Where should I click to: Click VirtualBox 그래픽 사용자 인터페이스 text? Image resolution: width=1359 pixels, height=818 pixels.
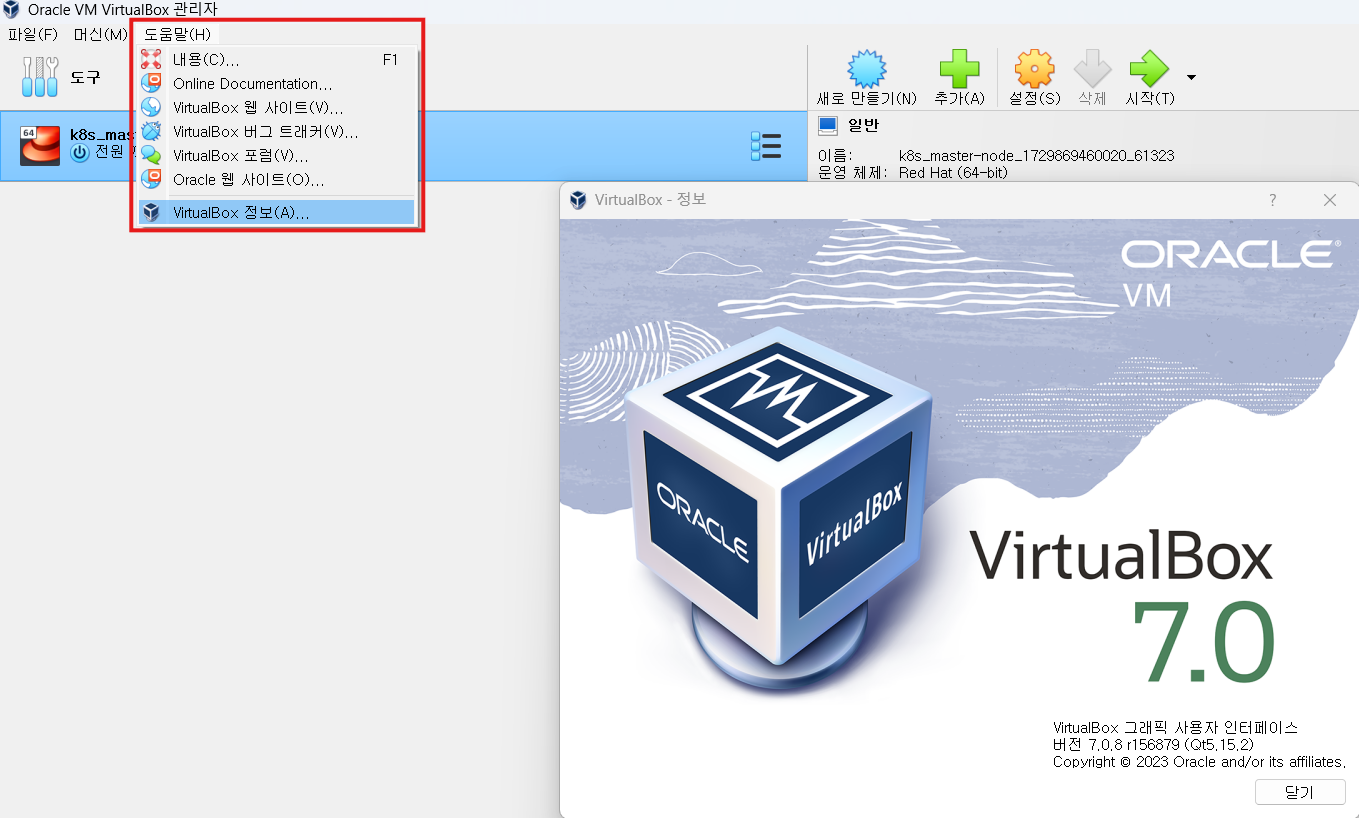click(x=1175, y=728)
